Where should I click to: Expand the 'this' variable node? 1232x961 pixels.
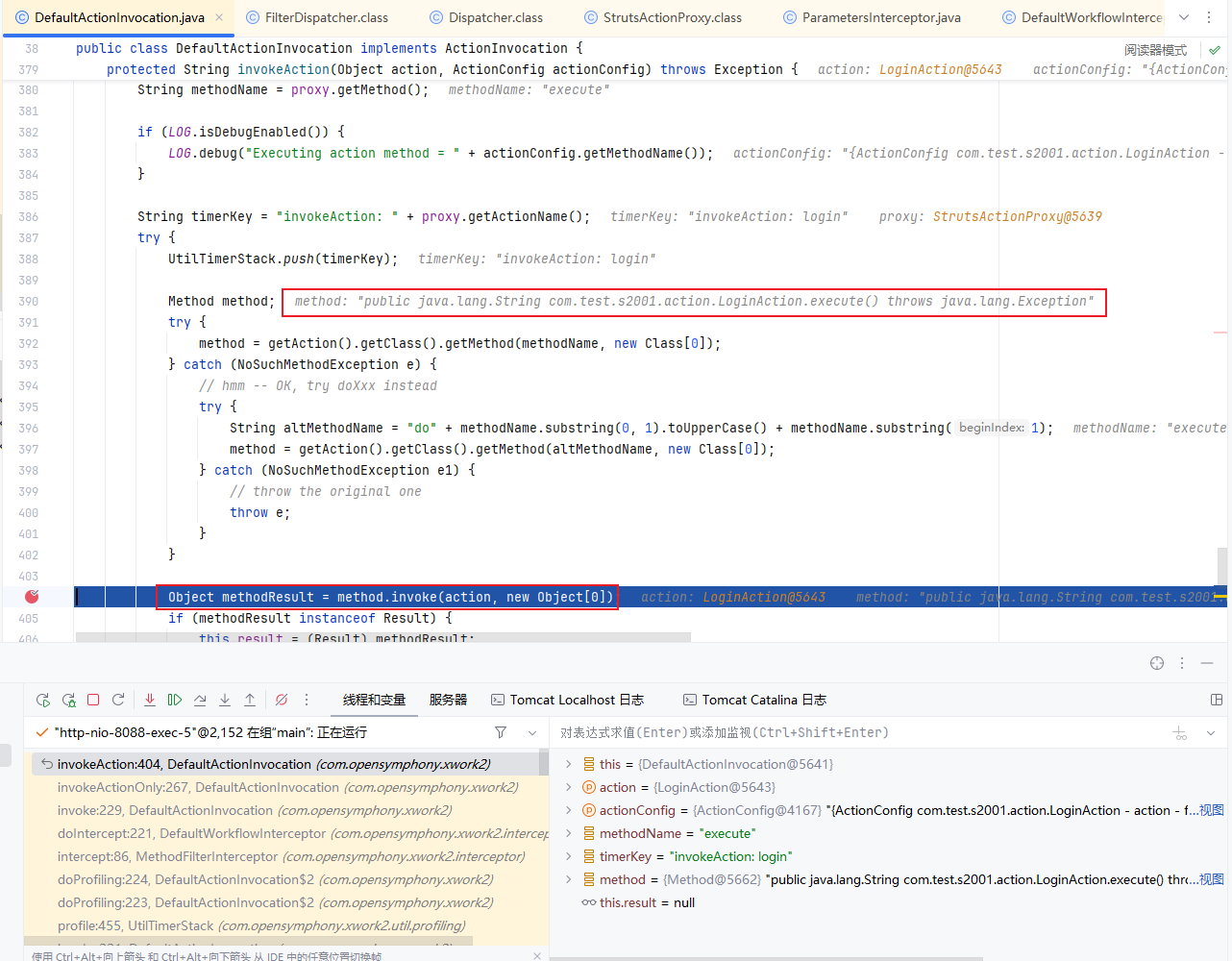[568, 764]
